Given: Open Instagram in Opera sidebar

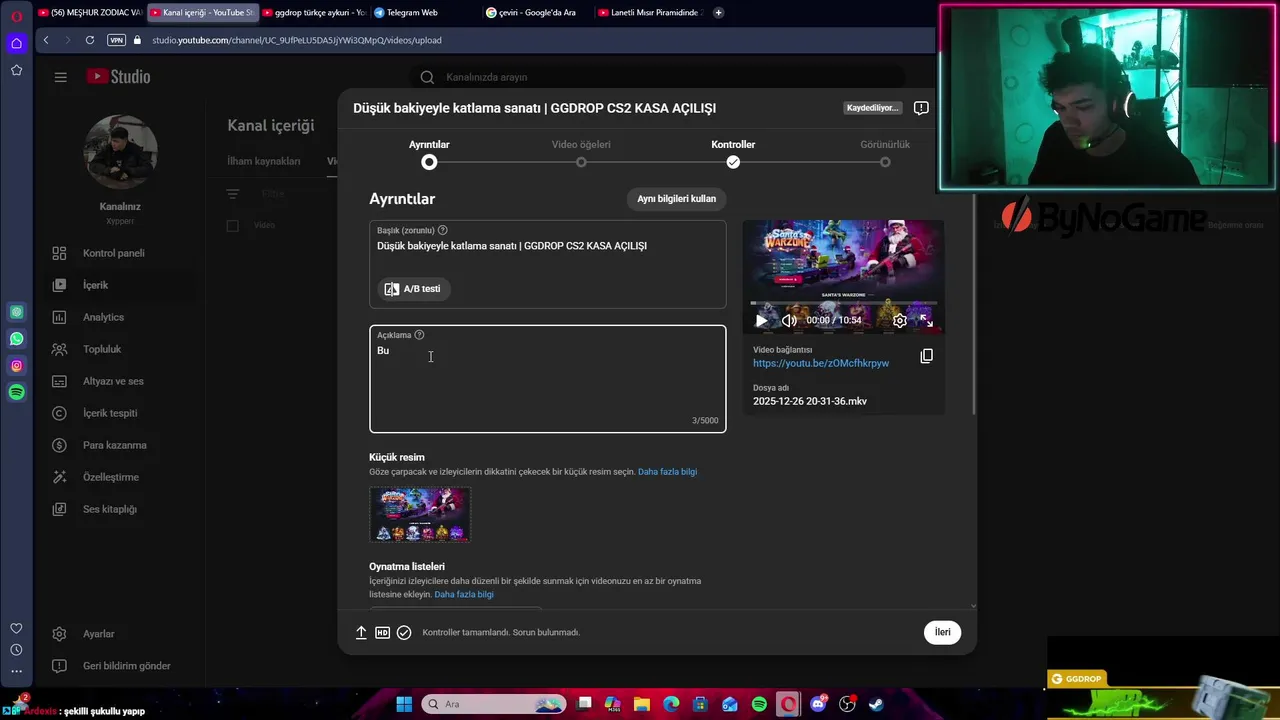Looking at the screenshot, I should 17,366.
